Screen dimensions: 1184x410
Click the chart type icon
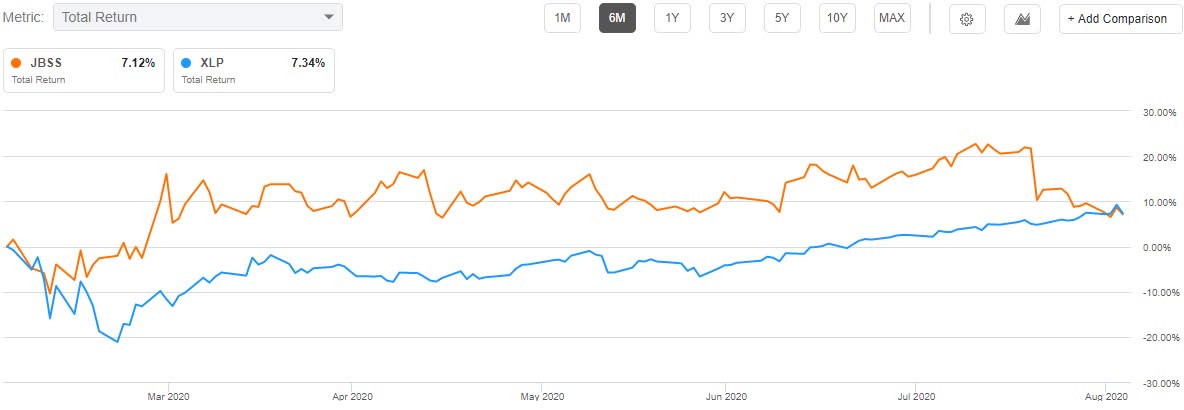[1023, 19]
